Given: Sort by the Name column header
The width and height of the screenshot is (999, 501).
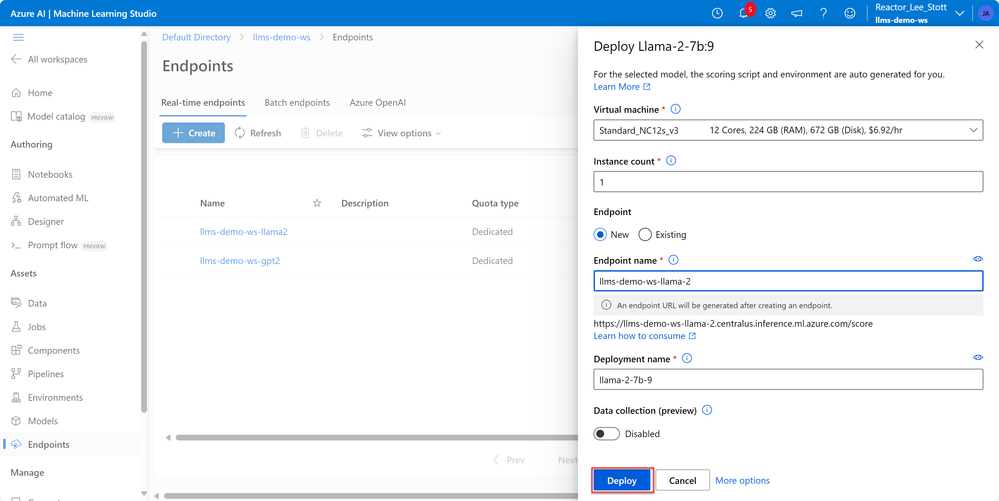Looking at the screenshot, I should pos(212,203).
